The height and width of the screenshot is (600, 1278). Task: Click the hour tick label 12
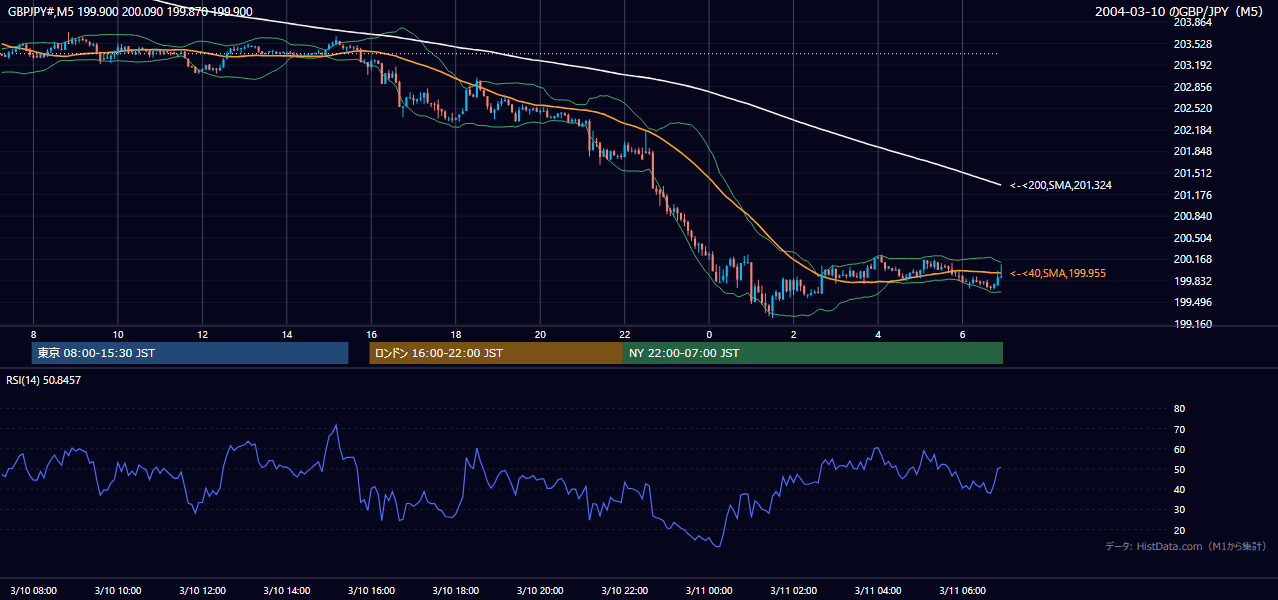[x=202, y=334]
